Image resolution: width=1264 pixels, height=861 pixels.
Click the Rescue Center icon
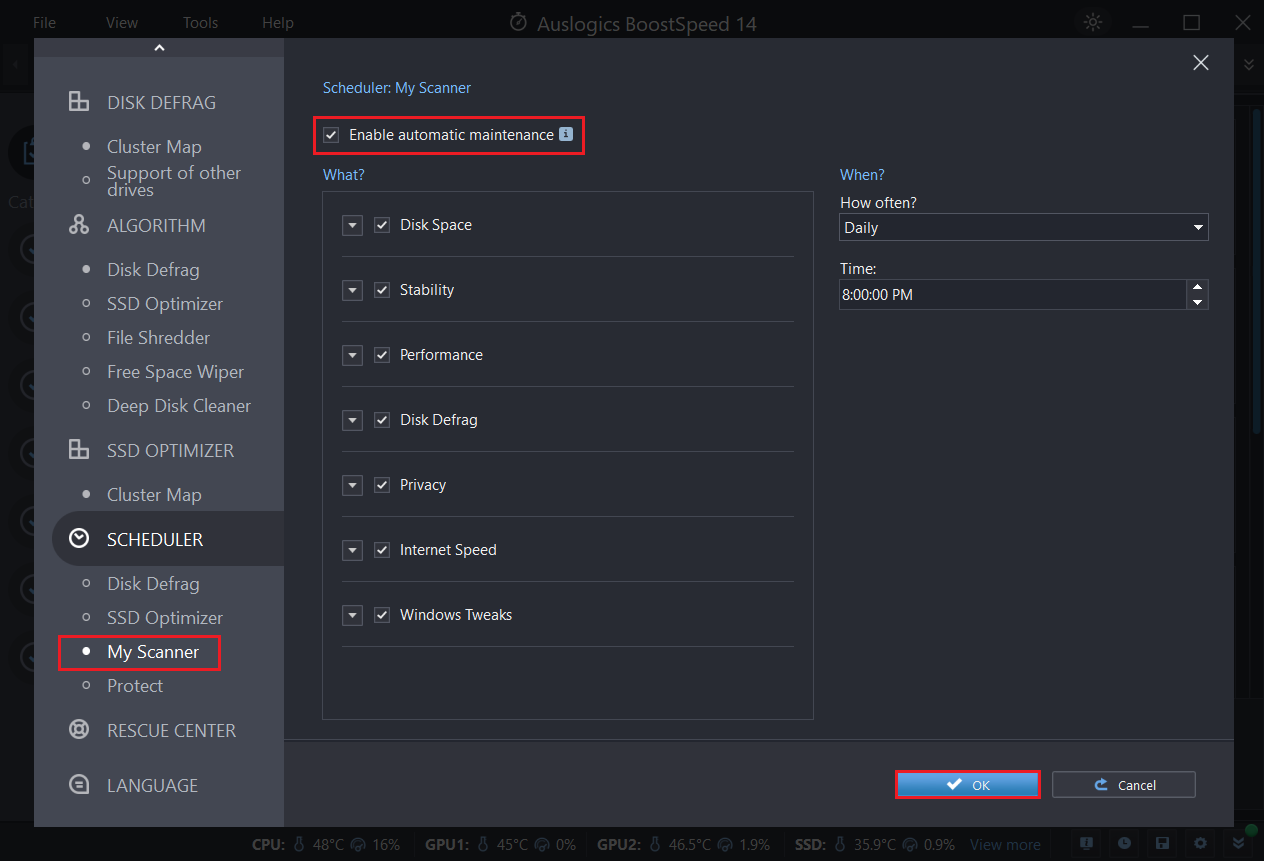[79, 730]
